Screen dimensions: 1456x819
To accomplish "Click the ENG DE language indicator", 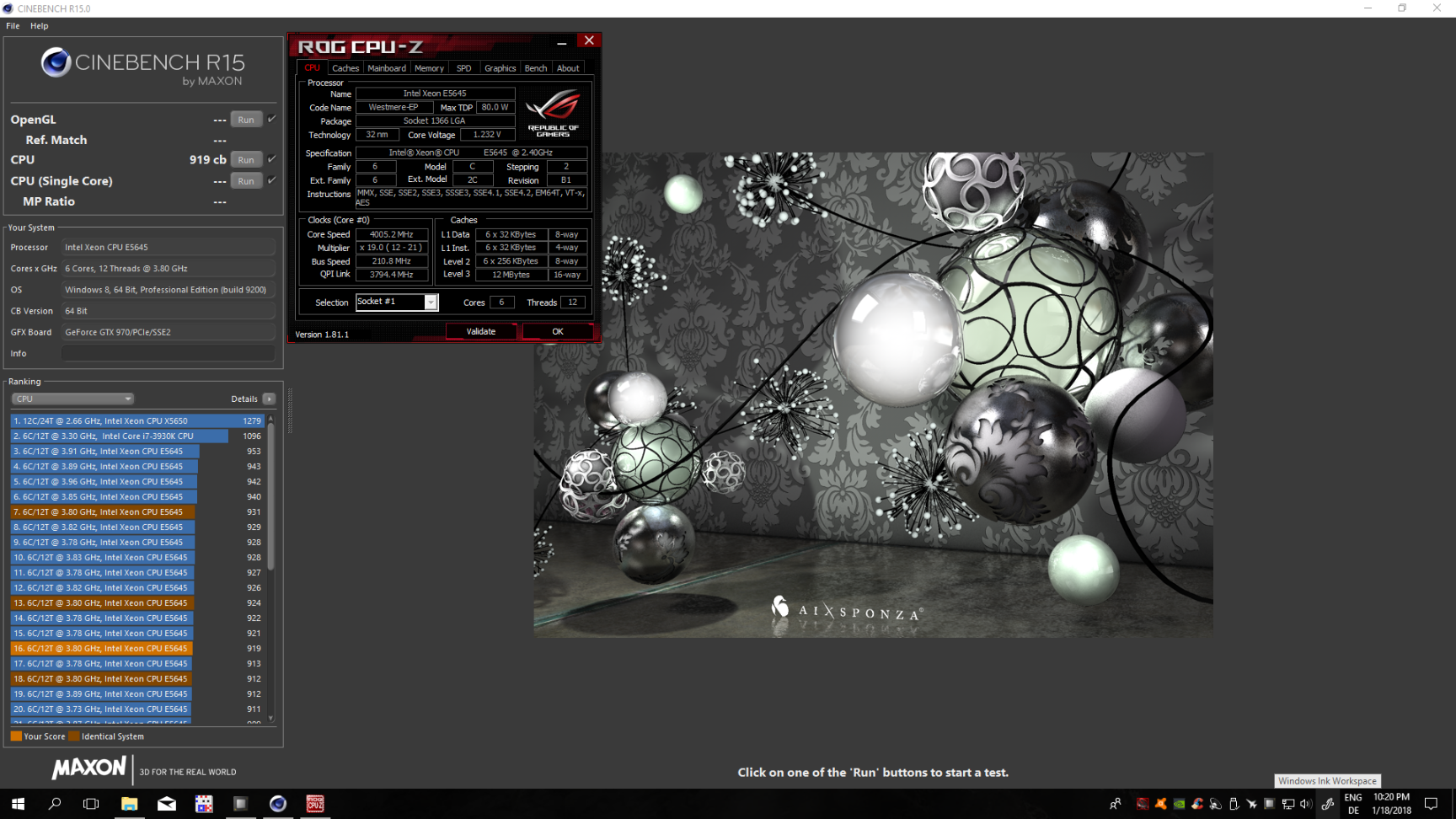I will [1353, 804].
